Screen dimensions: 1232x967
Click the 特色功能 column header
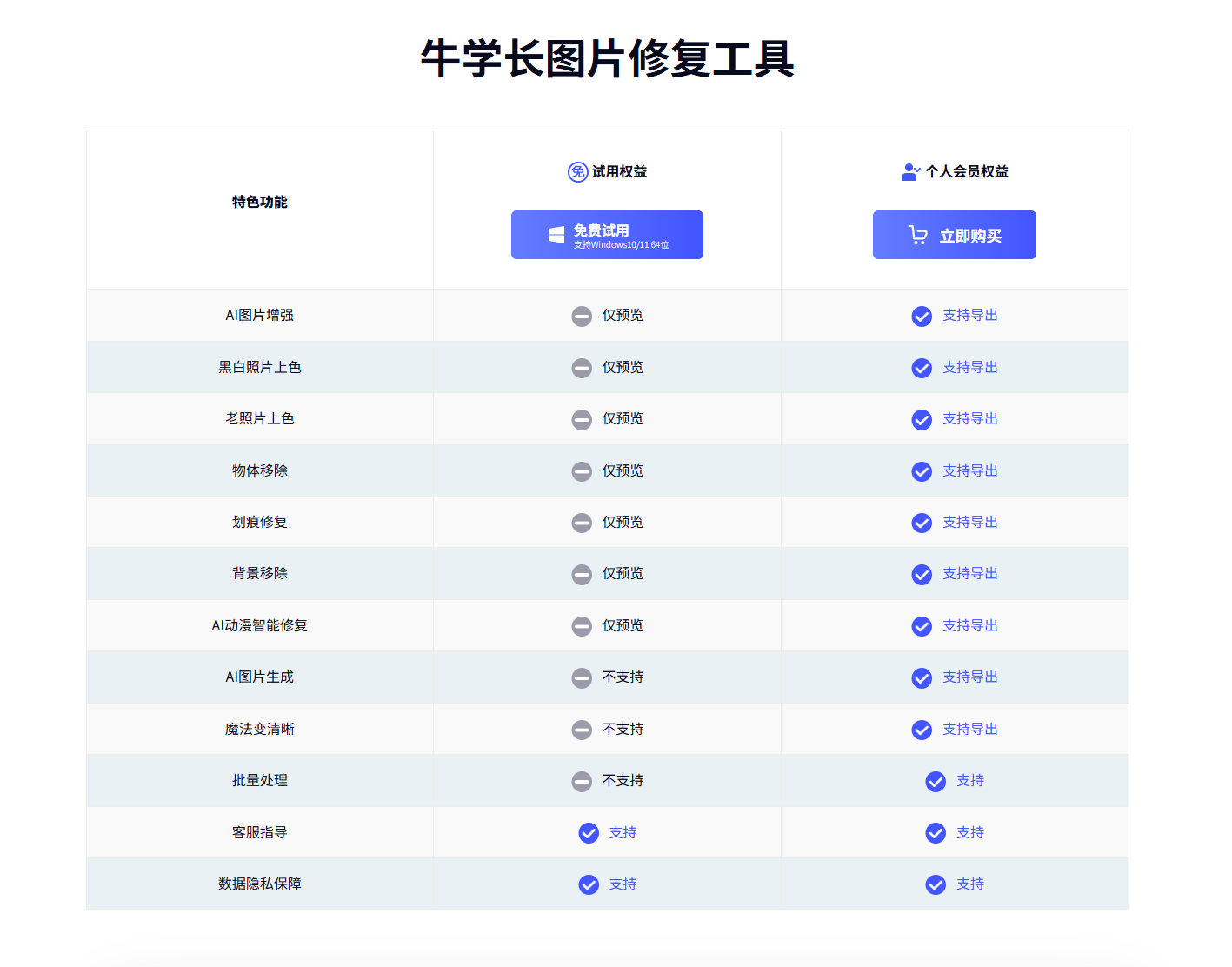coord(259,202)
